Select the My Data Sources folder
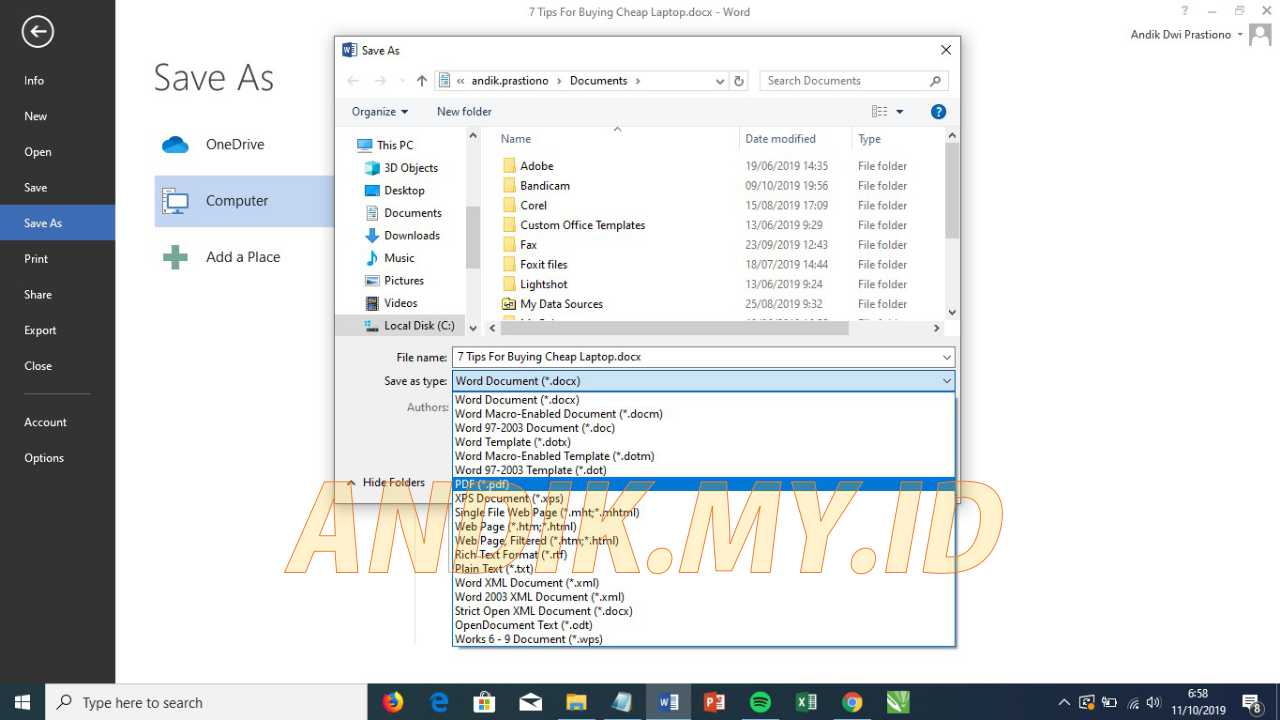The image size is (1280, 720). [x=561, y=304]
